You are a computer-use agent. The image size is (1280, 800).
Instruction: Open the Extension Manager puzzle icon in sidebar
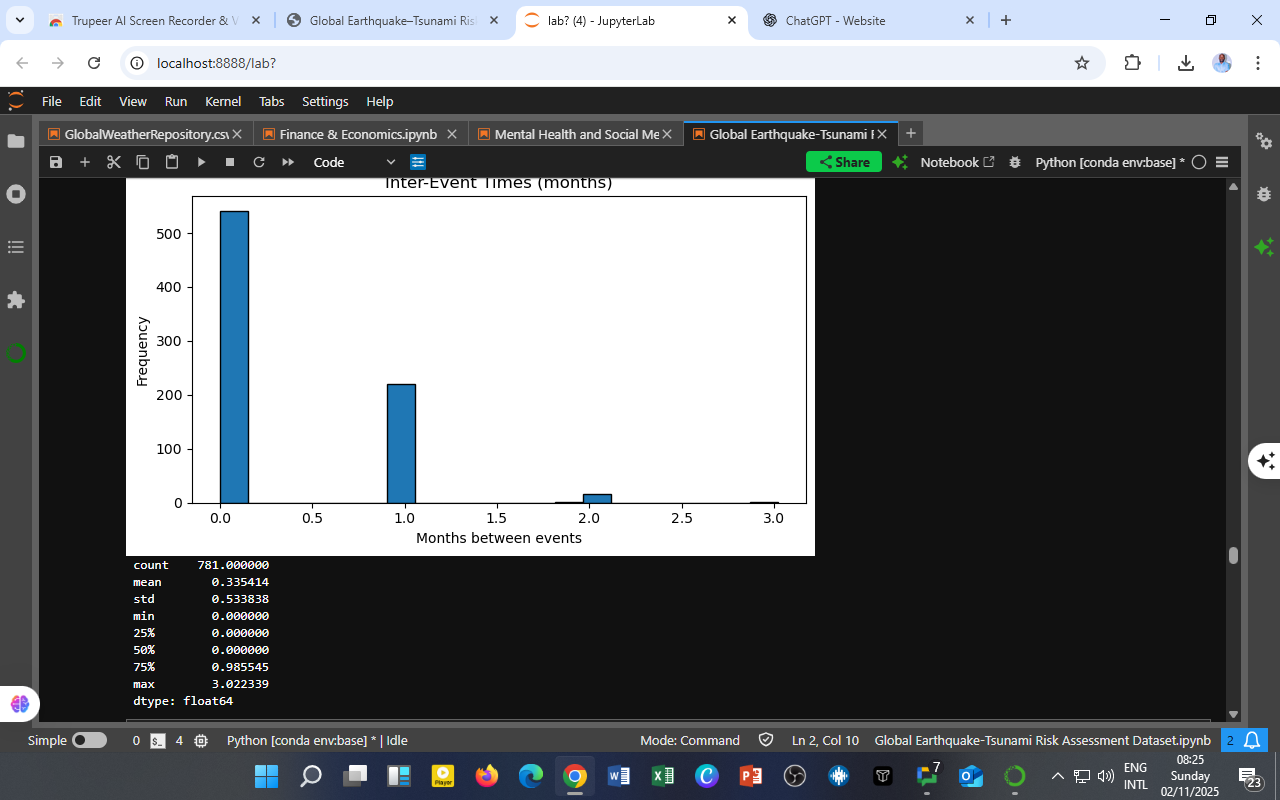click(x=16, y=300)
